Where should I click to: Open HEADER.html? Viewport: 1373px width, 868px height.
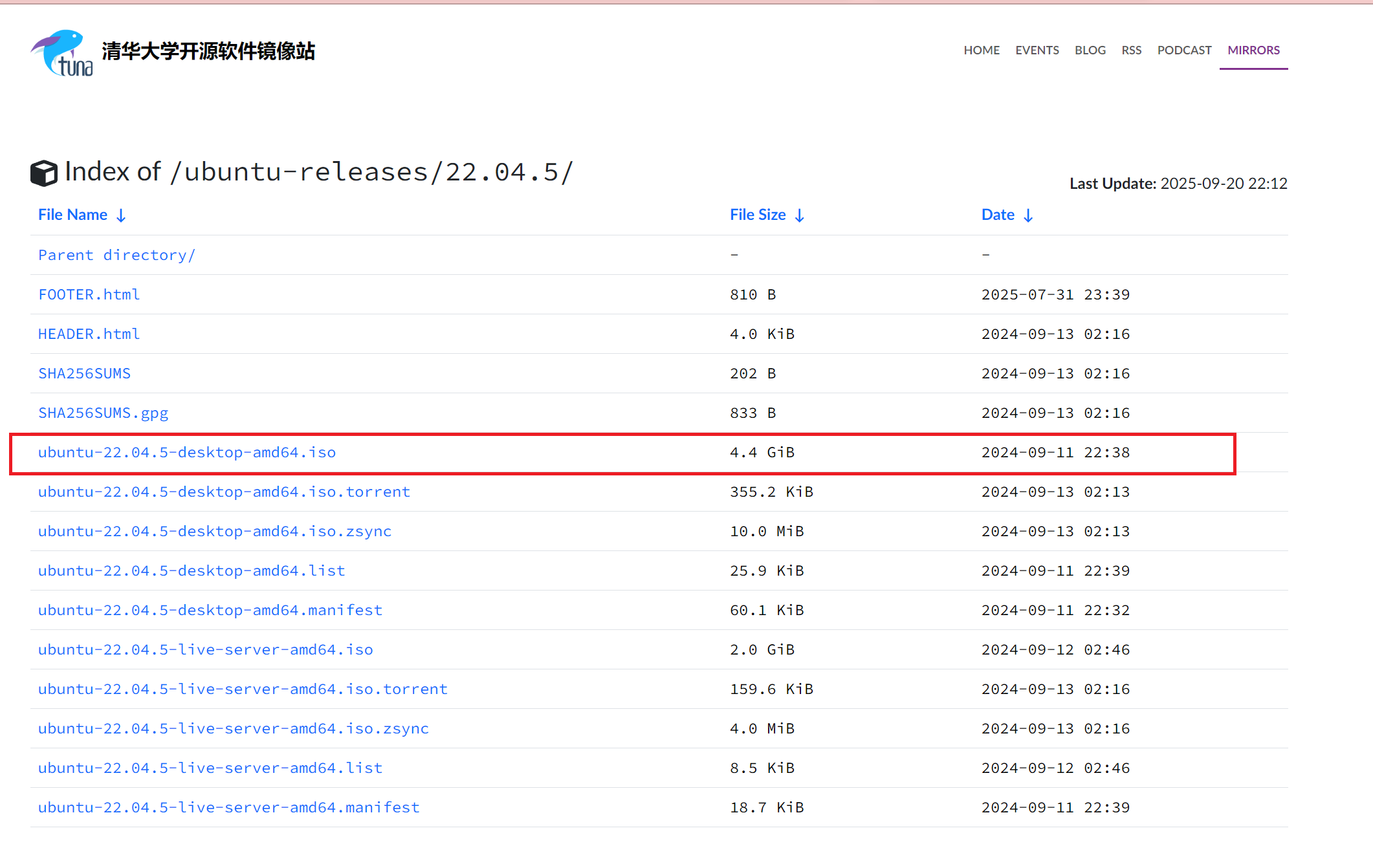89,334
